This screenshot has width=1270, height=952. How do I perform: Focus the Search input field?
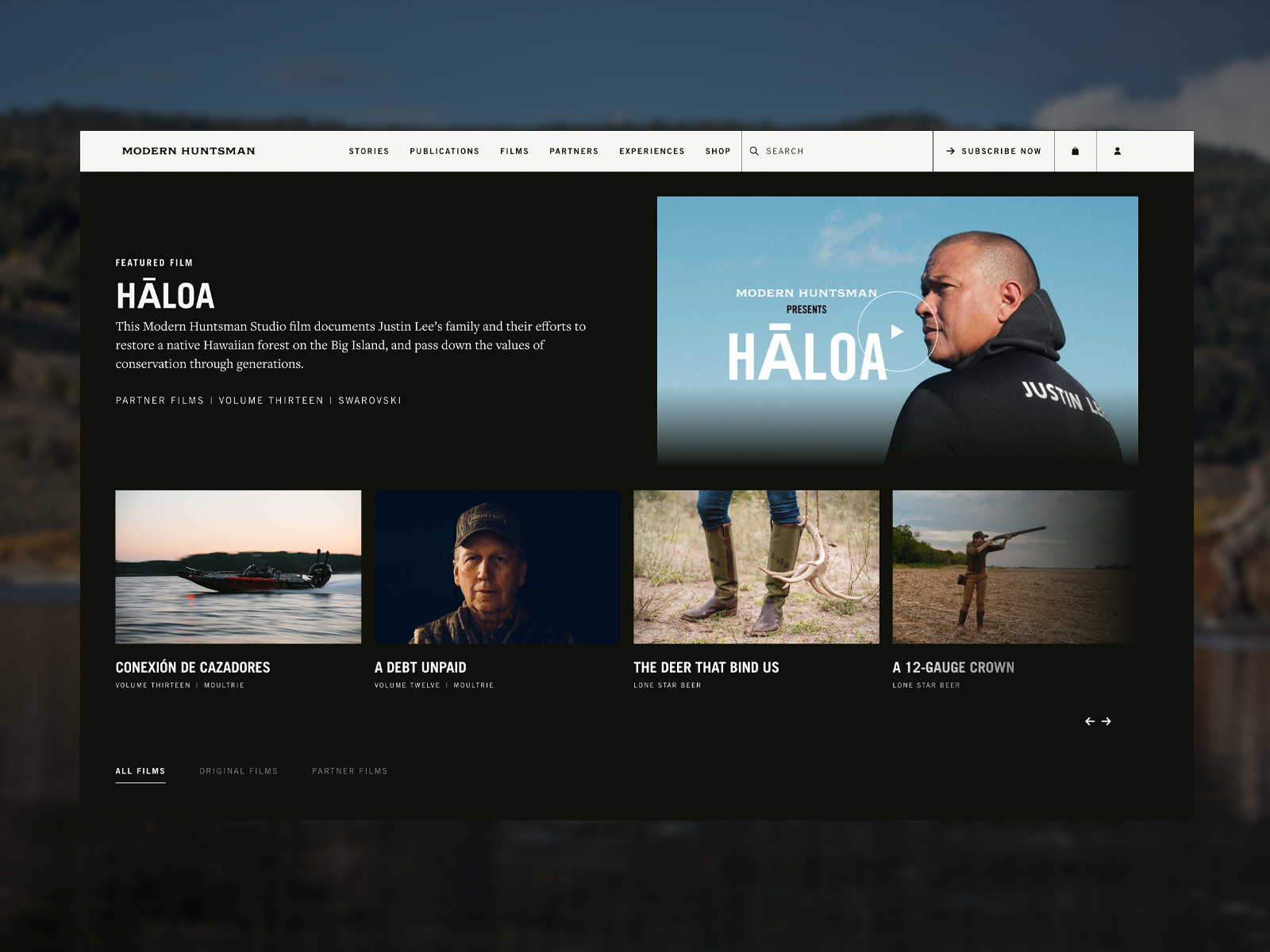coord(841,151)
